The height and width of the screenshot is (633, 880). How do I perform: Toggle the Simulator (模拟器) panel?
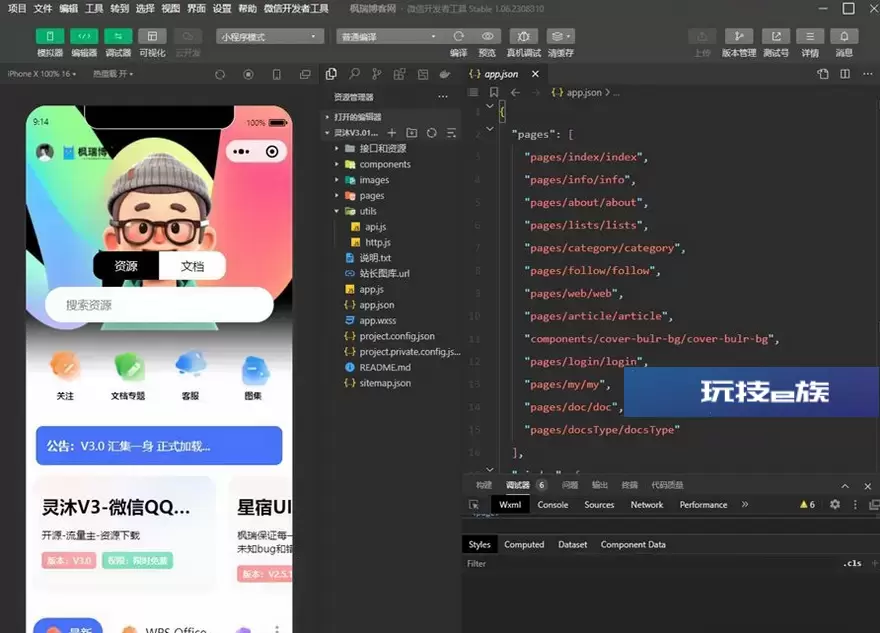click(x=50, y=36)
